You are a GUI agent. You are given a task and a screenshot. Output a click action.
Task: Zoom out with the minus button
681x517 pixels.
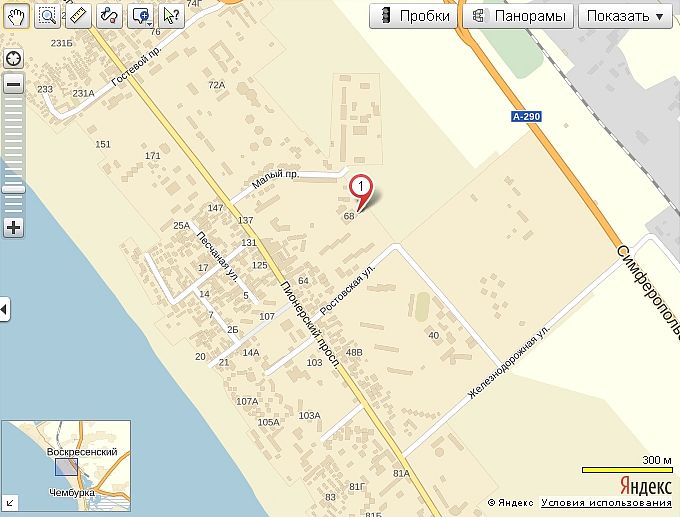(13, 84)
